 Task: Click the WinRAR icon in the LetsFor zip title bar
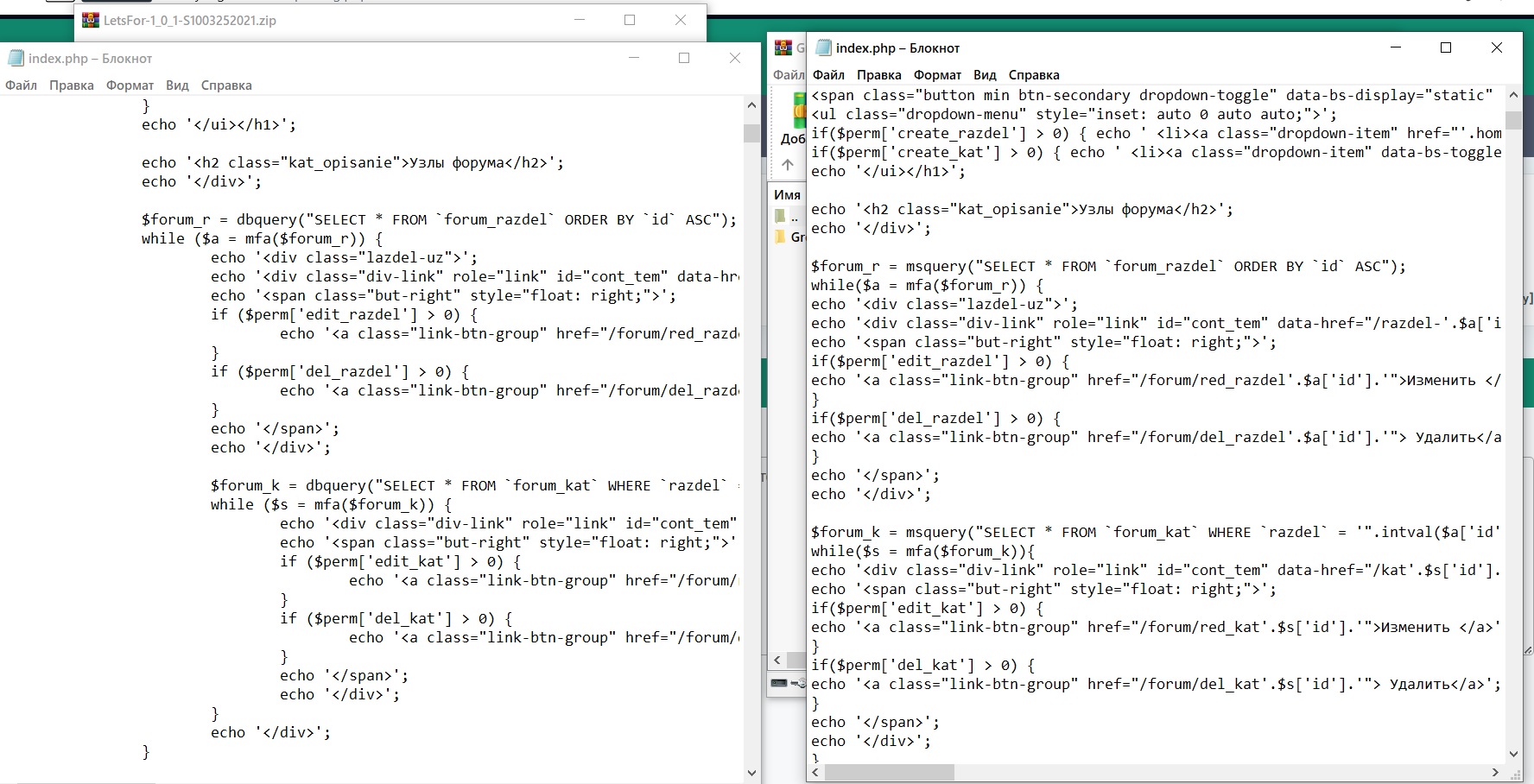[x=91, y=20]
